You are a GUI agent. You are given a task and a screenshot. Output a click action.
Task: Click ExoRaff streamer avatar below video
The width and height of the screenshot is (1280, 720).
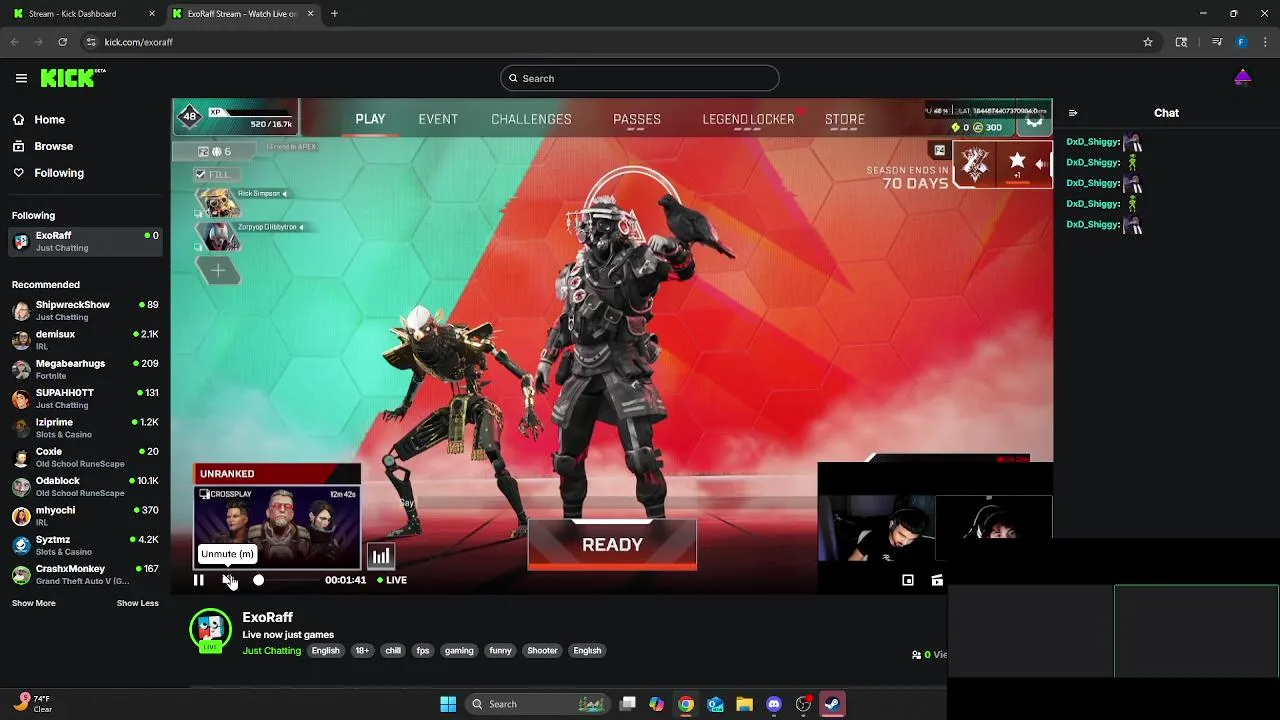tap(210, 630)
